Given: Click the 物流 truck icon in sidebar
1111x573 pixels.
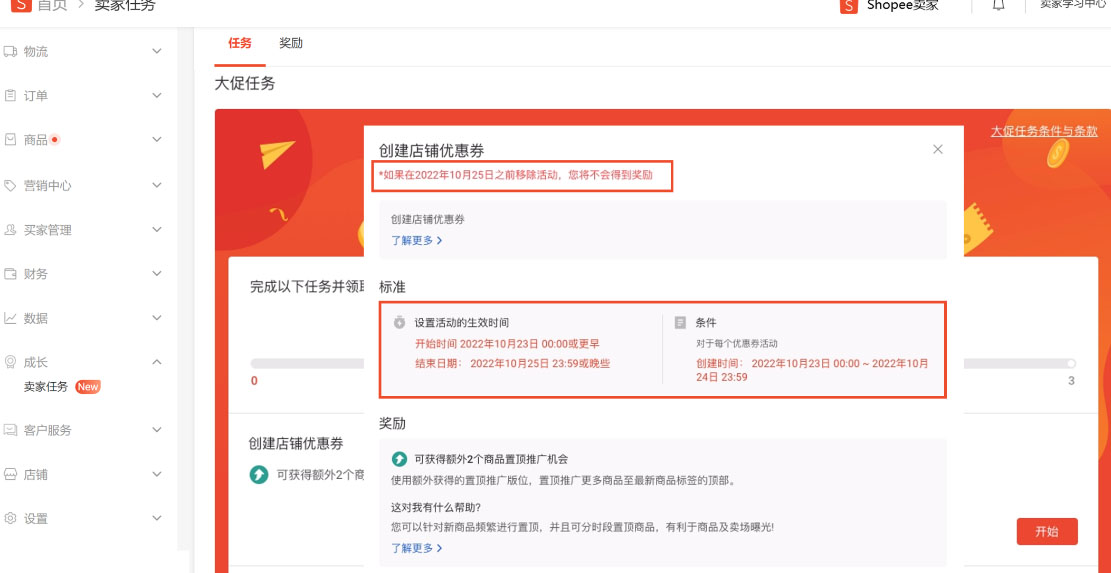Looking at the screenshot, I should [x=10, y=51].
